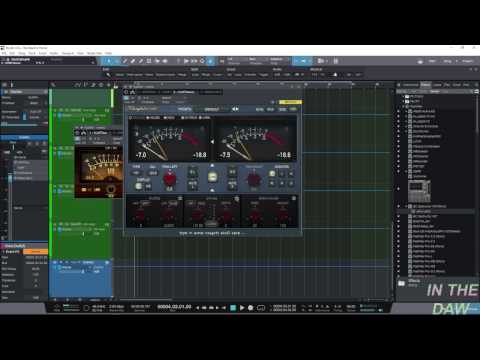Select the Mute tool
The image size is (480, 360).
click(x=149, y=61)
